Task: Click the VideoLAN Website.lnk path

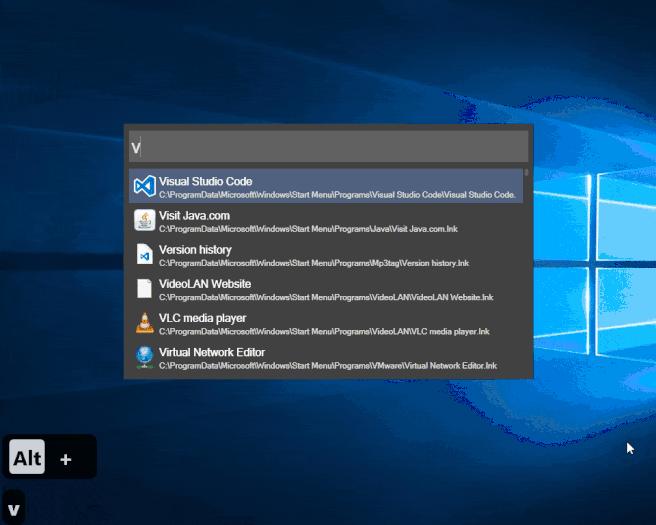Action: [x=326, y=297]
